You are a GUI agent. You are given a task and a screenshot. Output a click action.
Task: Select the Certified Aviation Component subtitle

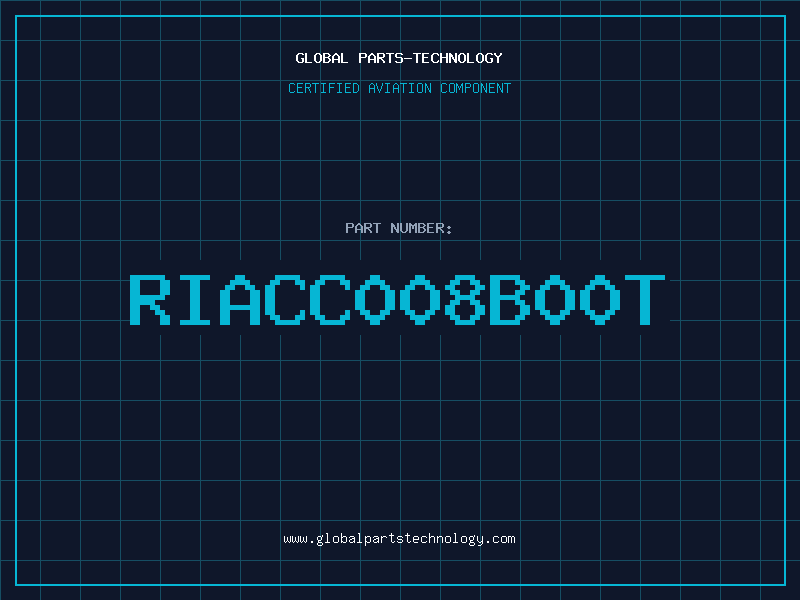tap(399, 88)
